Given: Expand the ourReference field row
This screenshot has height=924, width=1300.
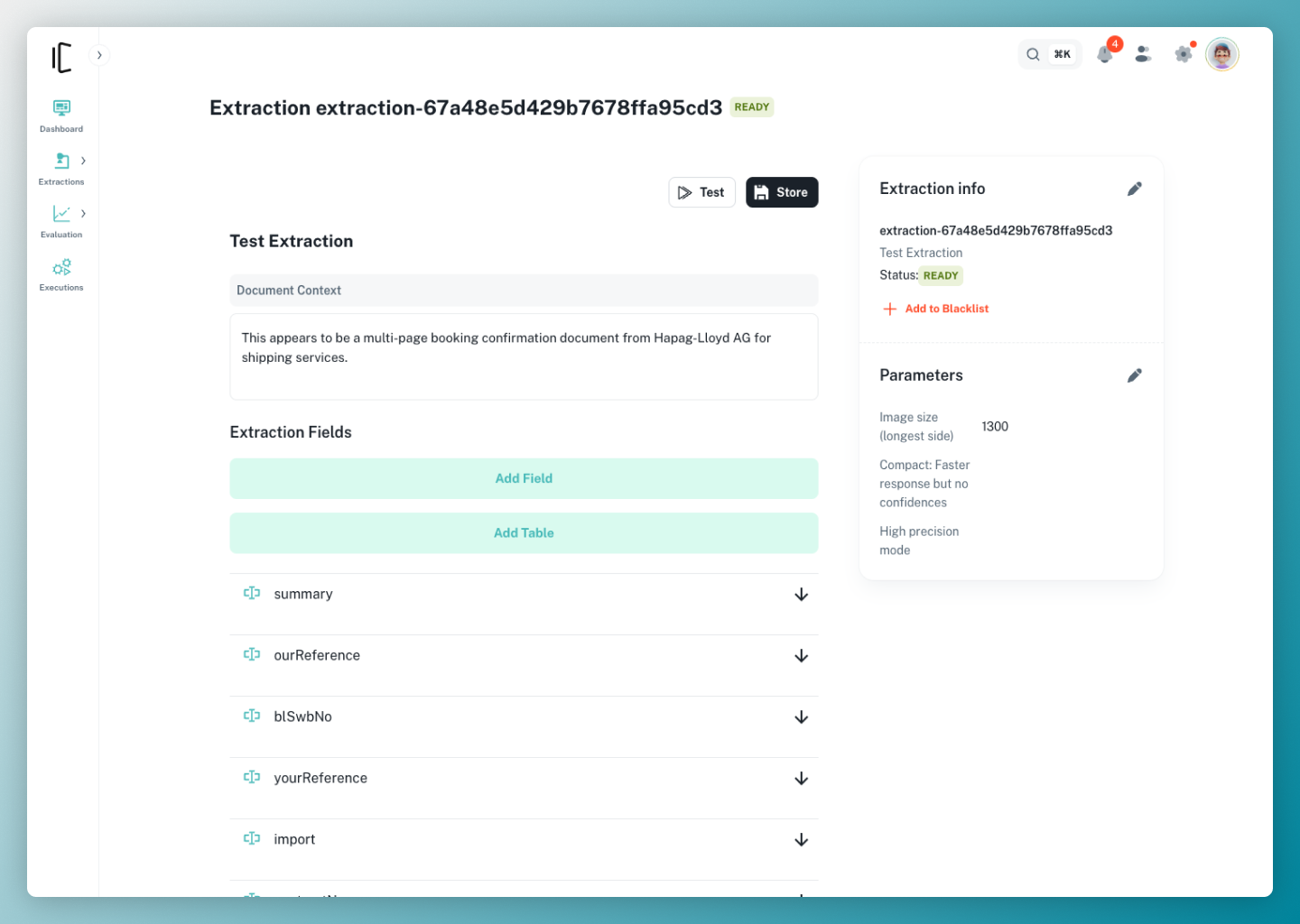Looking at the screenshot, I should [x=800, y=656].
